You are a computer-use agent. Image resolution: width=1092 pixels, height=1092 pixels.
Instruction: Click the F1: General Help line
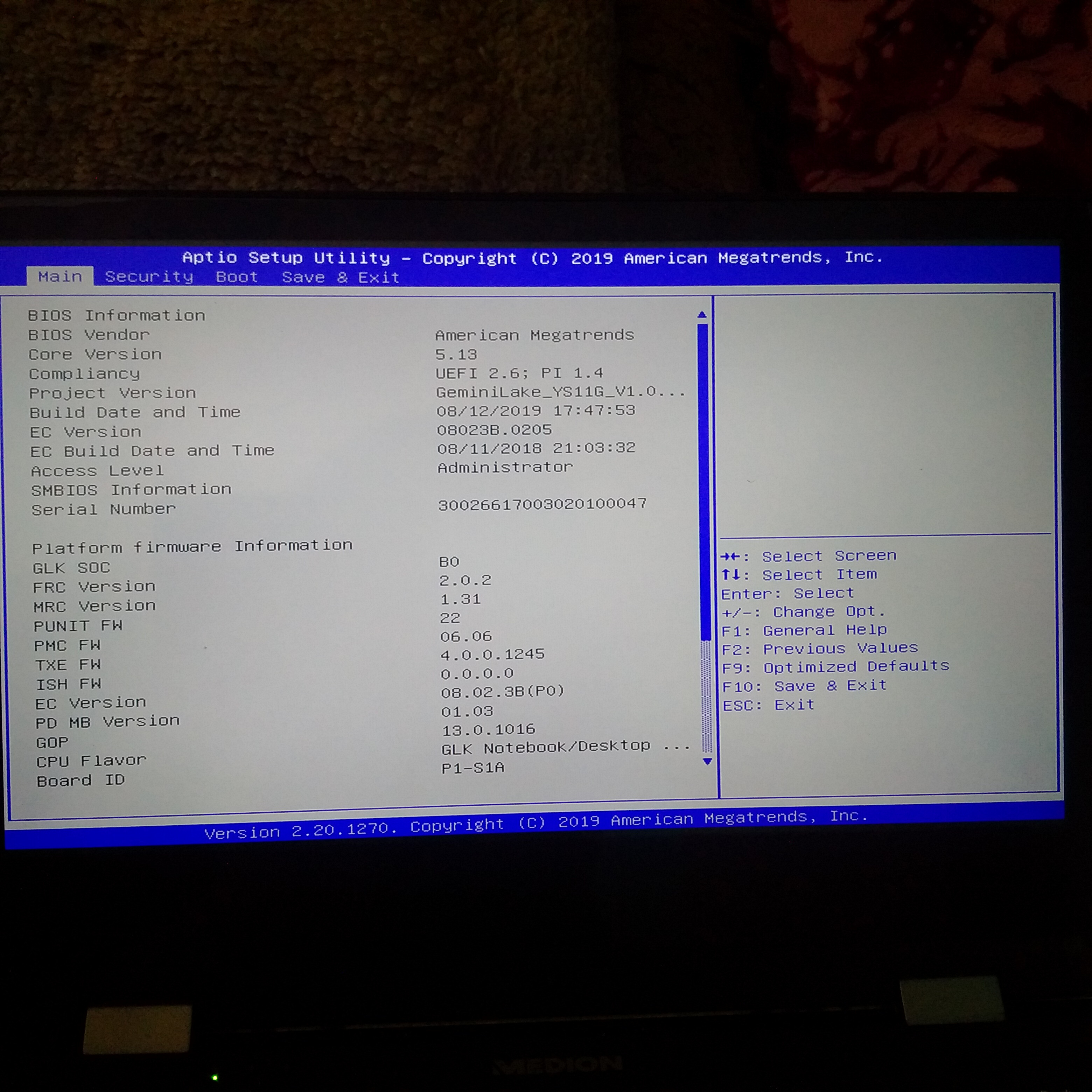804,630
